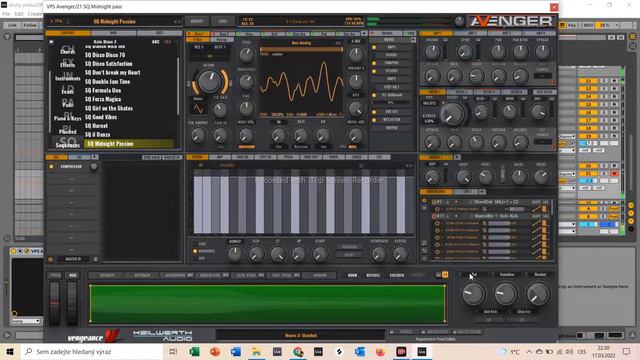
Task: Click Ableton's Link button
Action: click(12, 25)
